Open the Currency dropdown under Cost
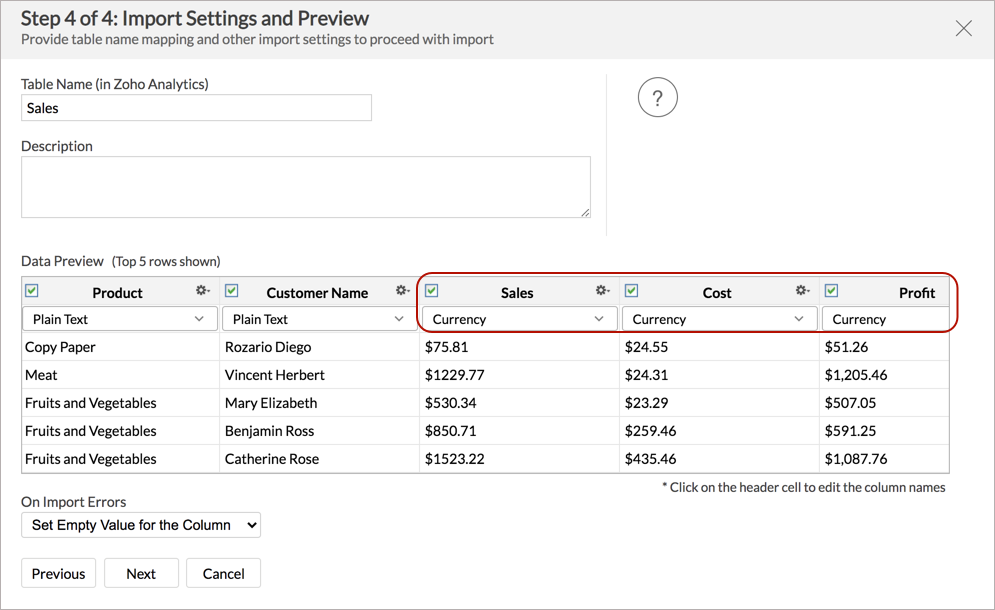This screenshot has width=995, height=610. 719,318
